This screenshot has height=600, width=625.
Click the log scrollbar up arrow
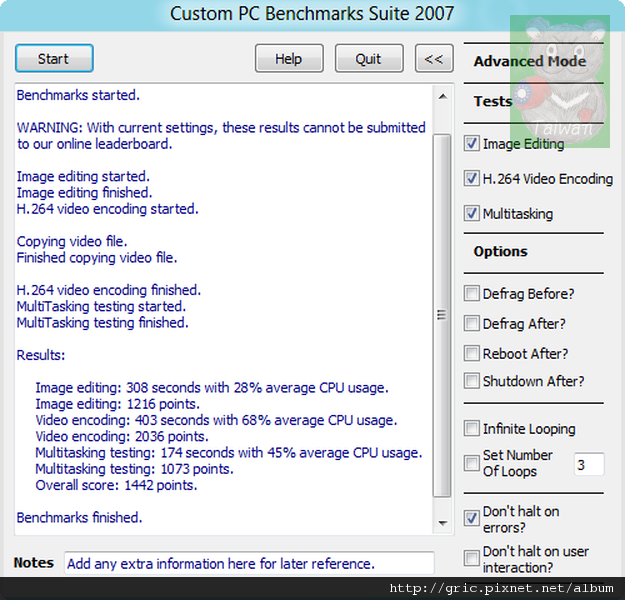[442, 96]
